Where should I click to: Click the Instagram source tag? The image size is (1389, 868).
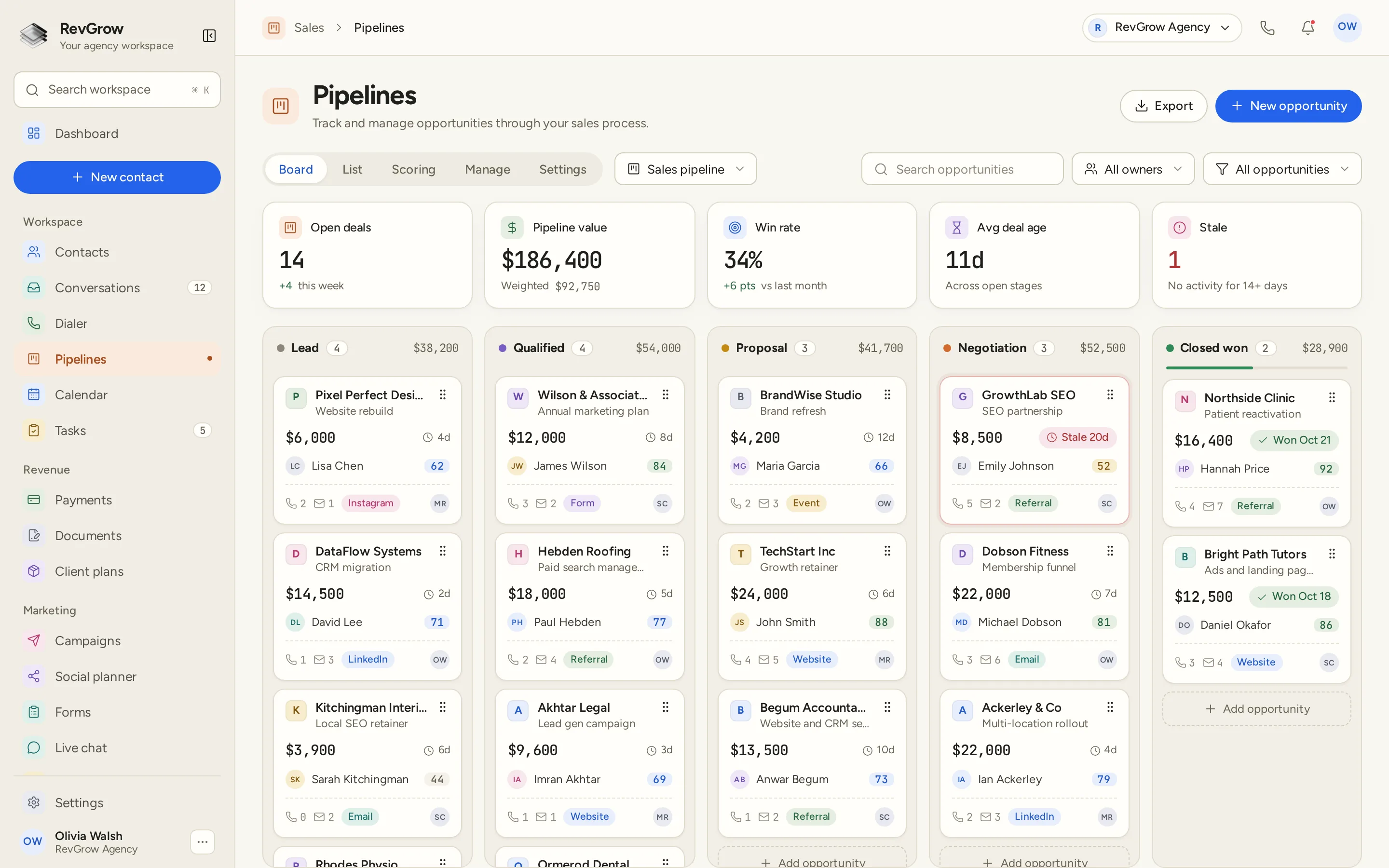tap(370, 503)
